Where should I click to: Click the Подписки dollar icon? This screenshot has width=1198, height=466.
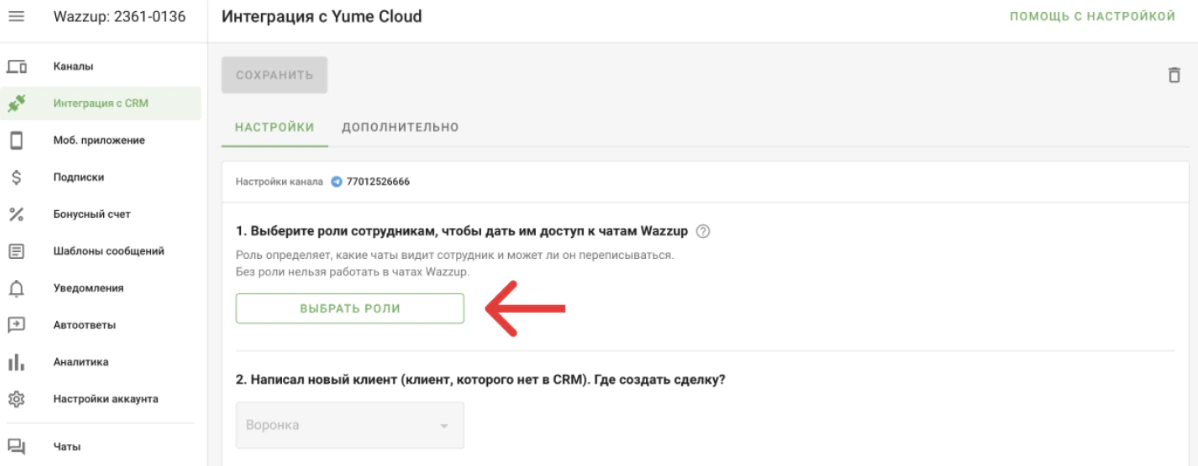[x=16, y=177]
